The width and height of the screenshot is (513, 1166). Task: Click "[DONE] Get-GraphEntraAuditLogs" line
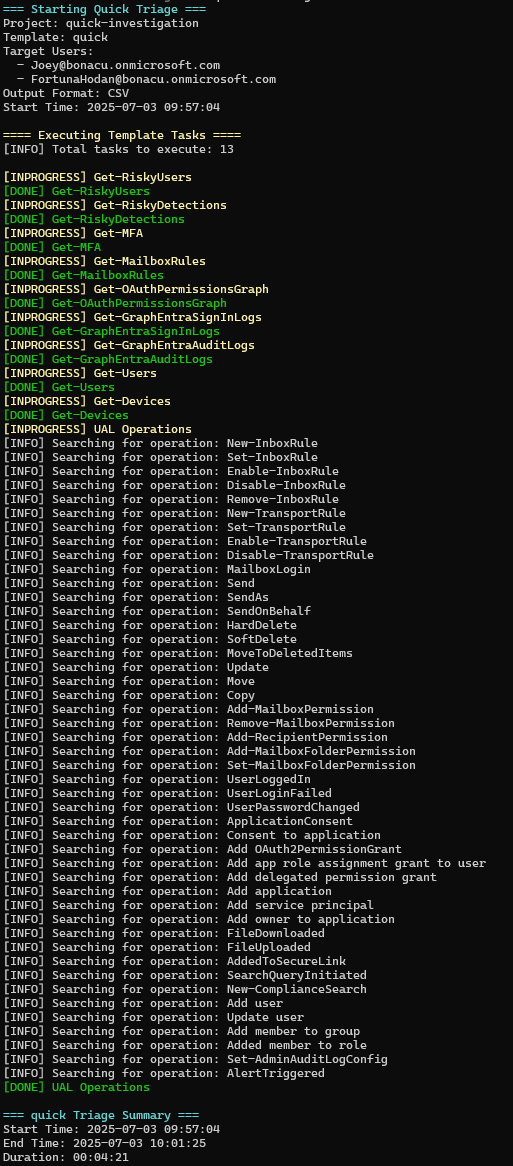click(x=108, y=360)
